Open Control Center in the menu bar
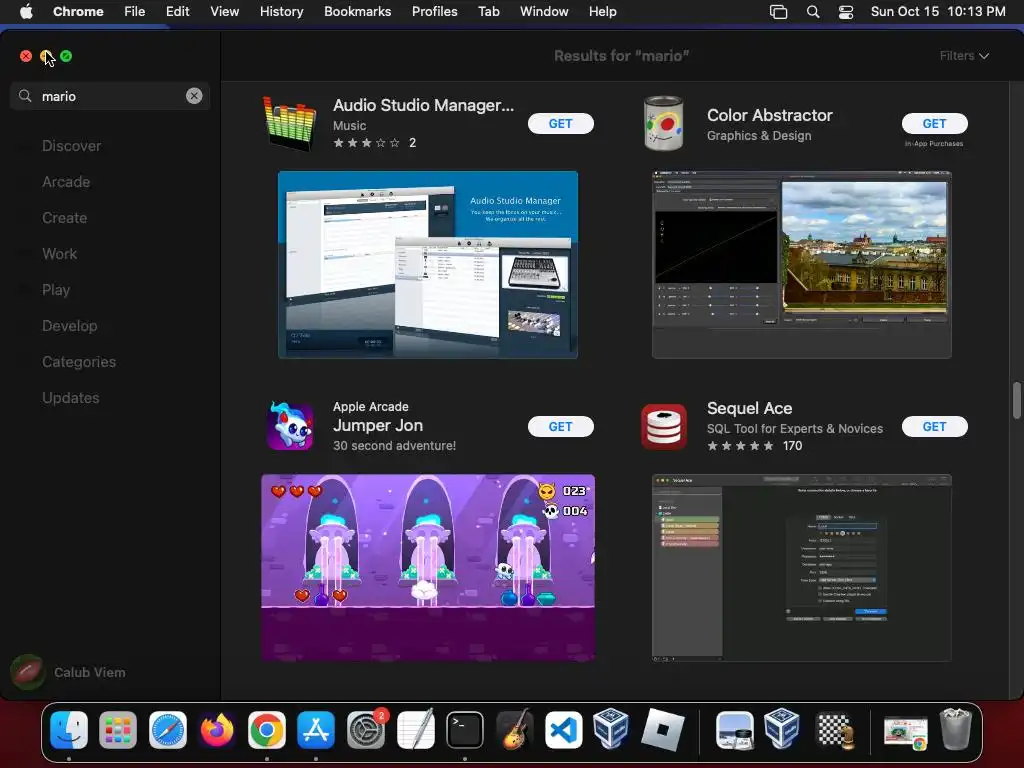Viewport: 1024px width, 768px height. click(846, 12)
